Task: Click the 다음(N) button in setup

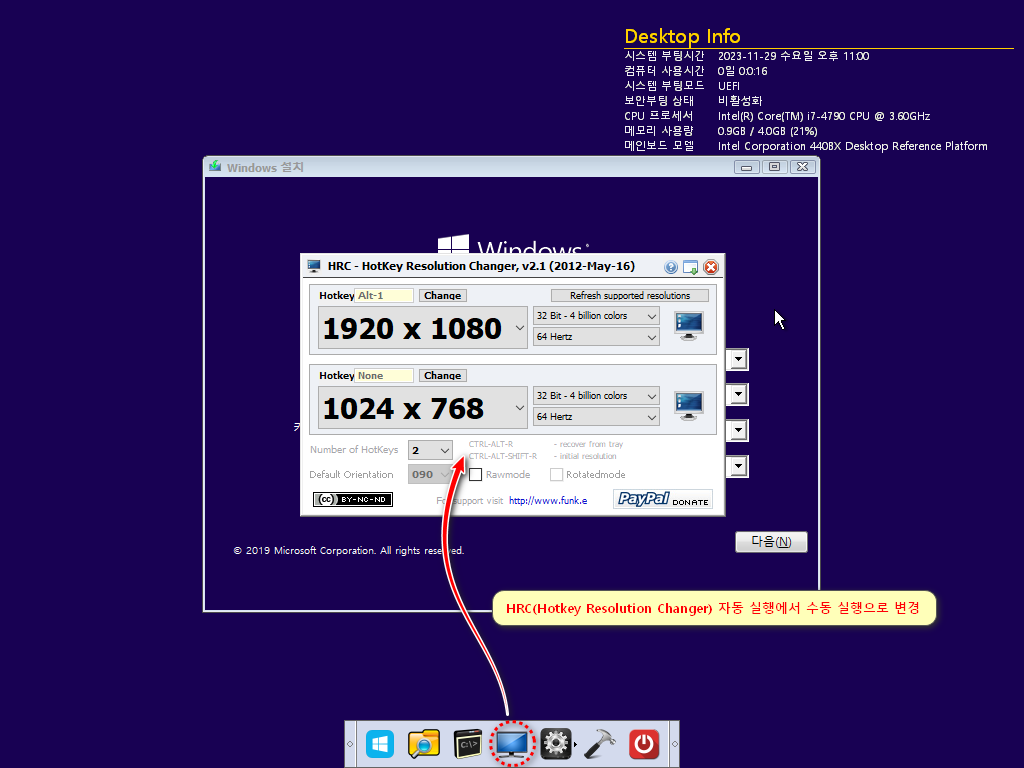Action: click(771, 542)
